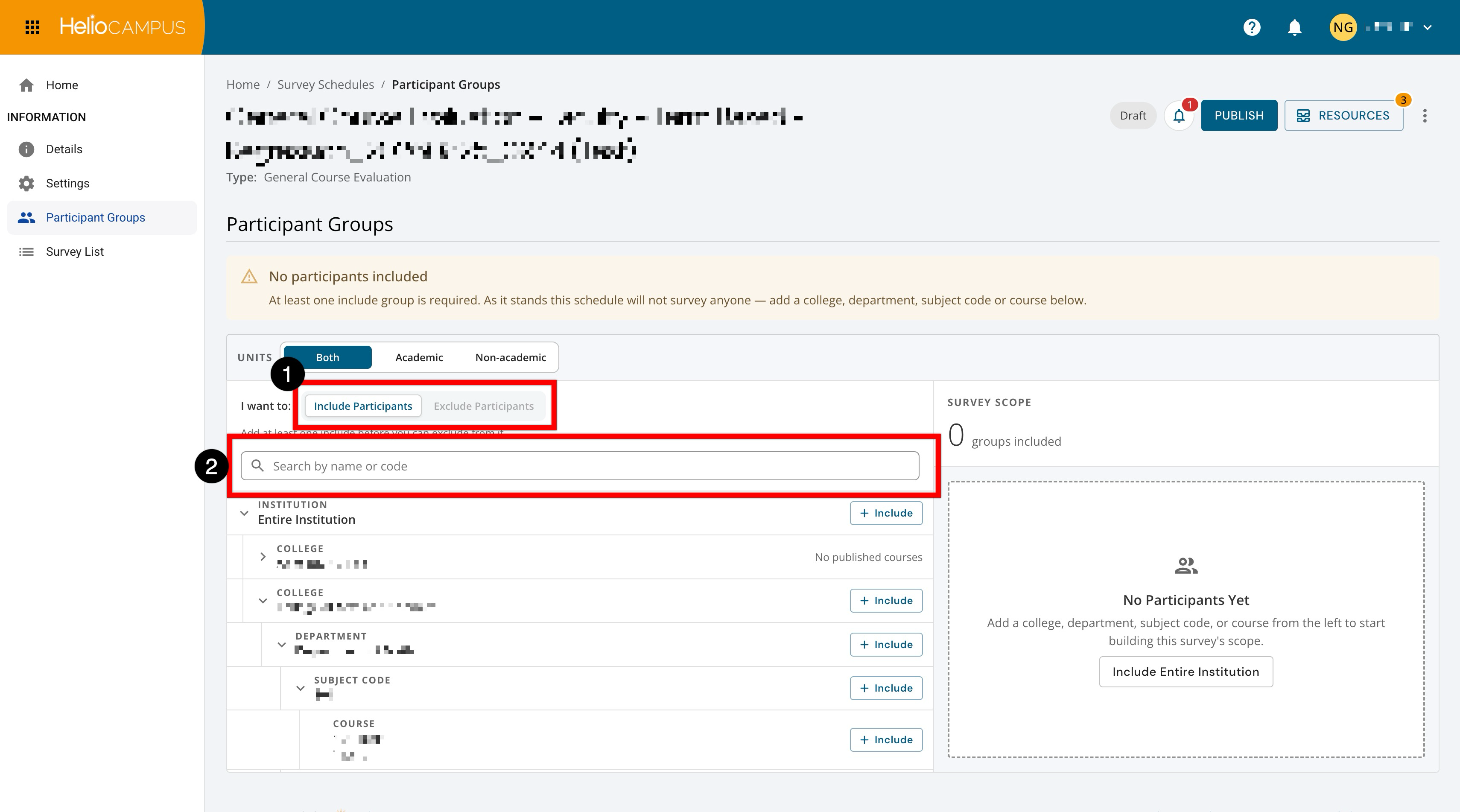1460x812 pixels.
Task: Include the Subject Code row
Action: click(x=886, y=688)
